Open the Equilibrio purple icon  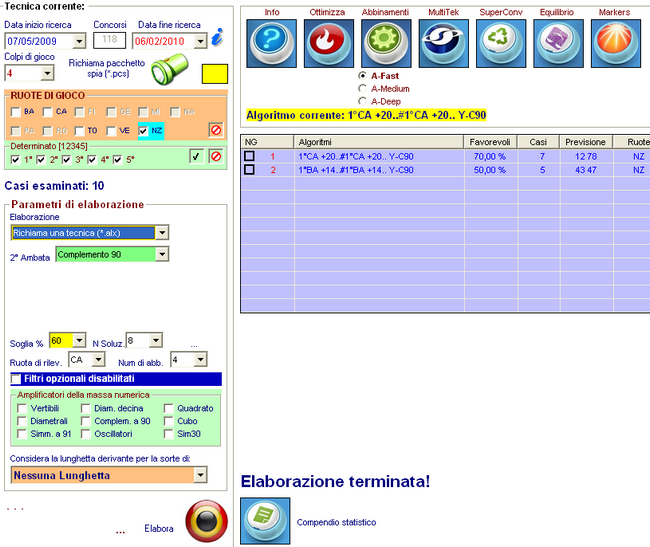point(558,44)
